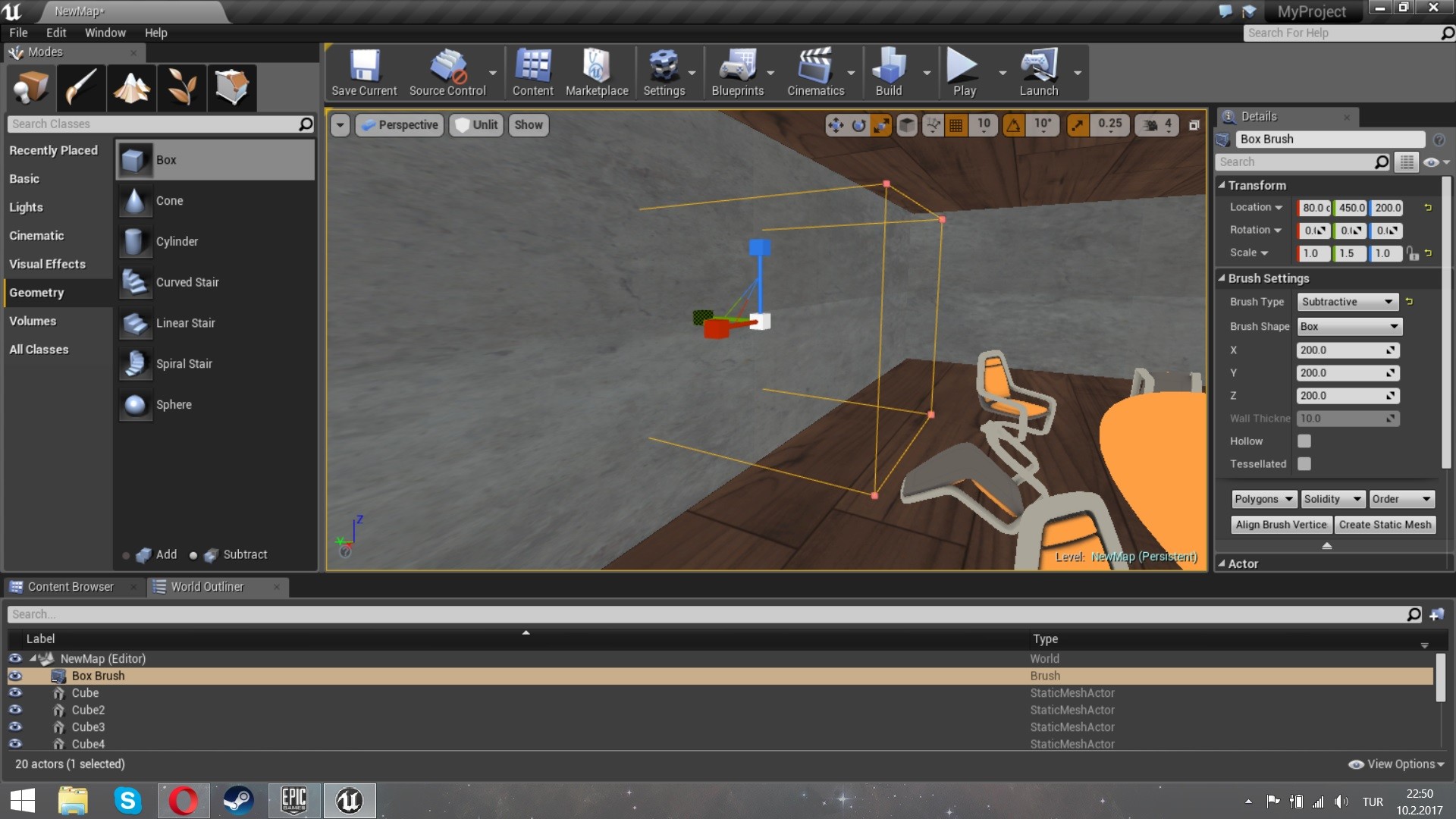
Task: Click the Show viewport button
Action: point(529,125)
